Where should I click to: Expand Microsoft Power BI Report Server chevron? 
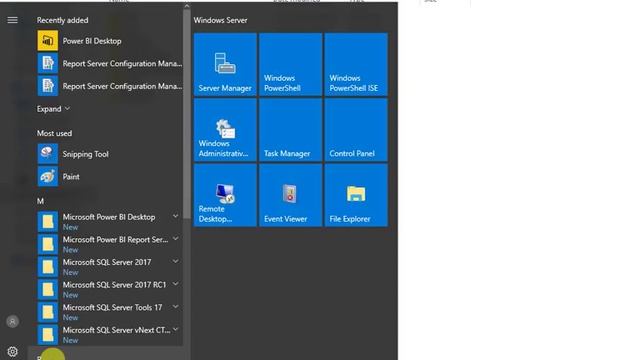point(176,238)
